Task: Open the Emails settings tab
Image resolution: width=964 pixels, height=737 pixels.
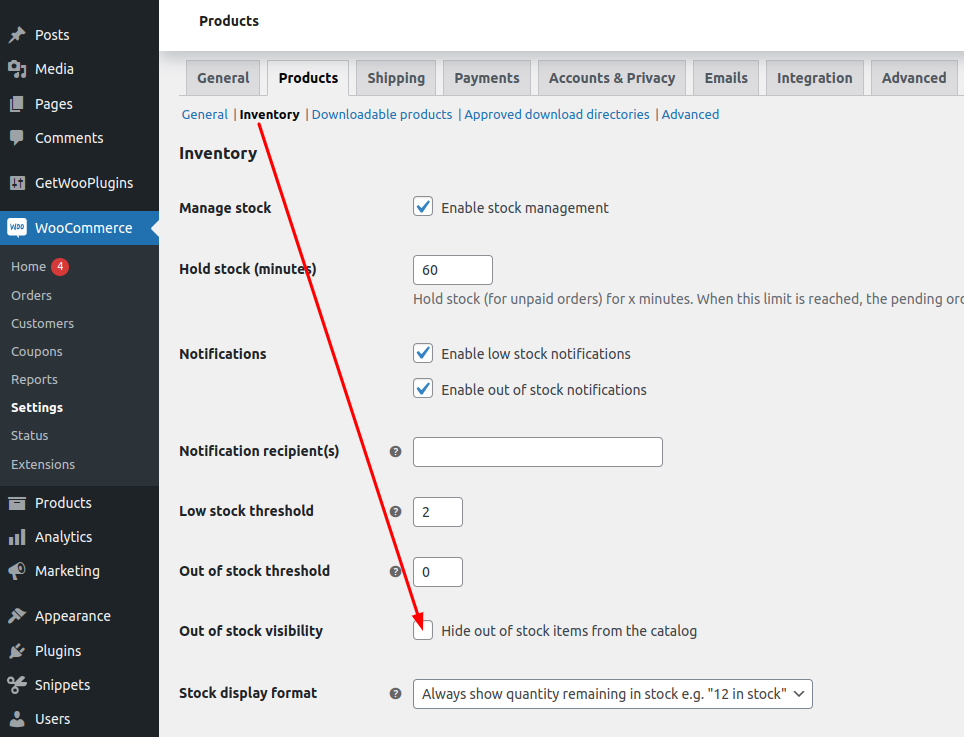Action: click(x=726, y=78)
